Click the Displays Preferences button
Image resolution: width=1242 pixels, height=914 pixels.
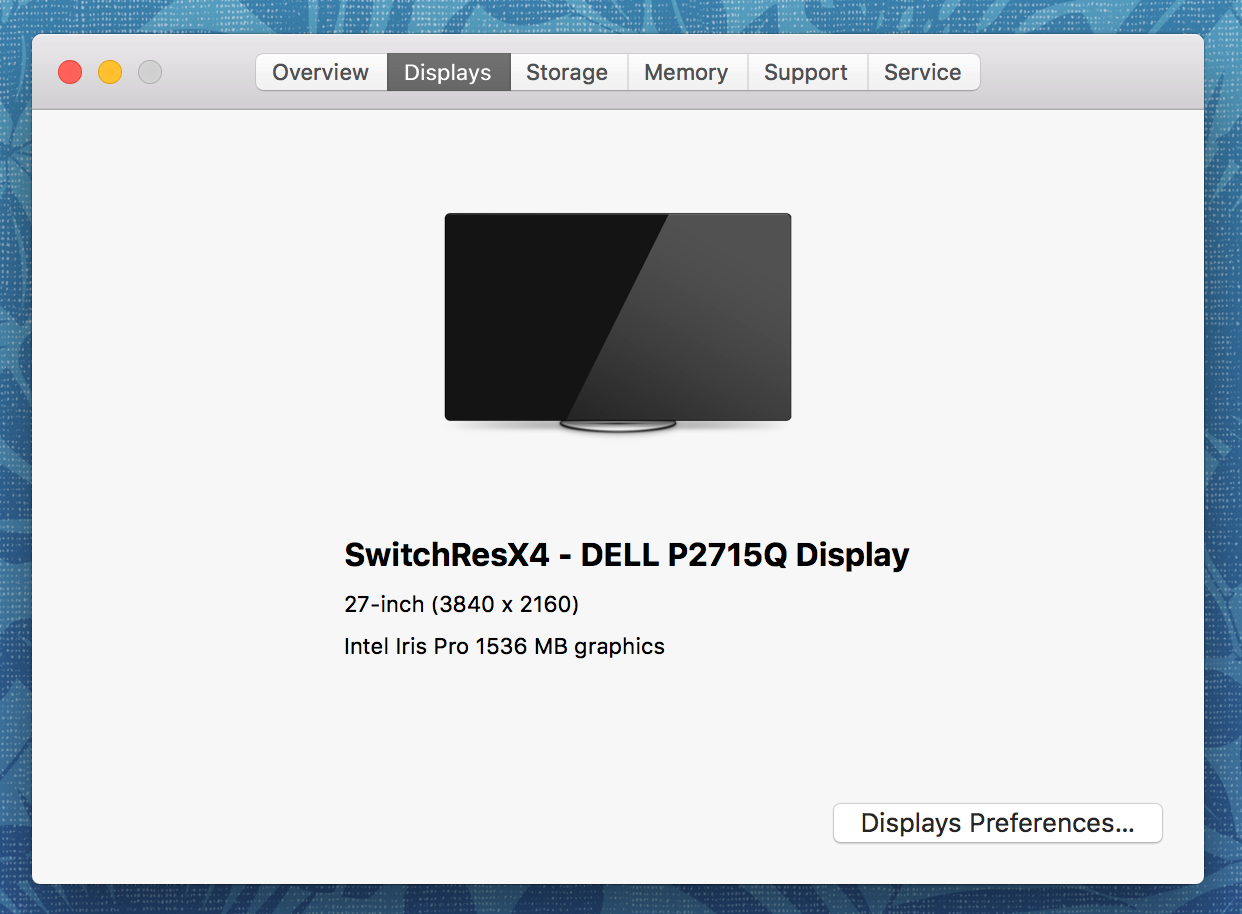[x=998, y=823]
